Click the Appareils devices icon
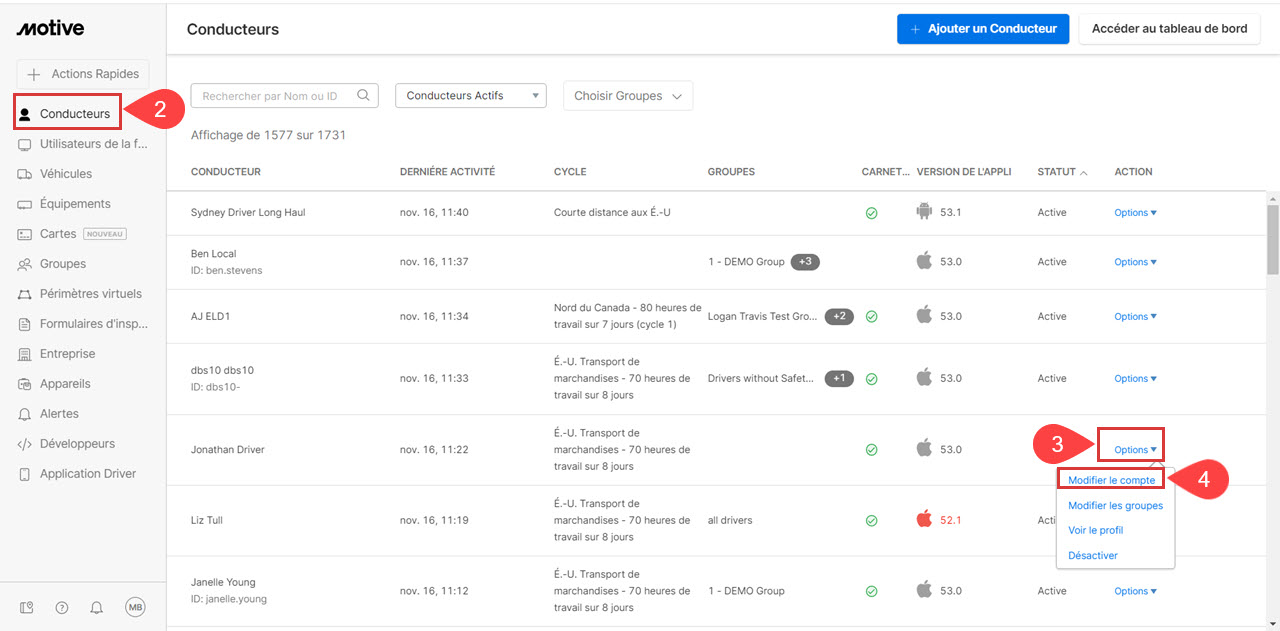 [25, 384]
